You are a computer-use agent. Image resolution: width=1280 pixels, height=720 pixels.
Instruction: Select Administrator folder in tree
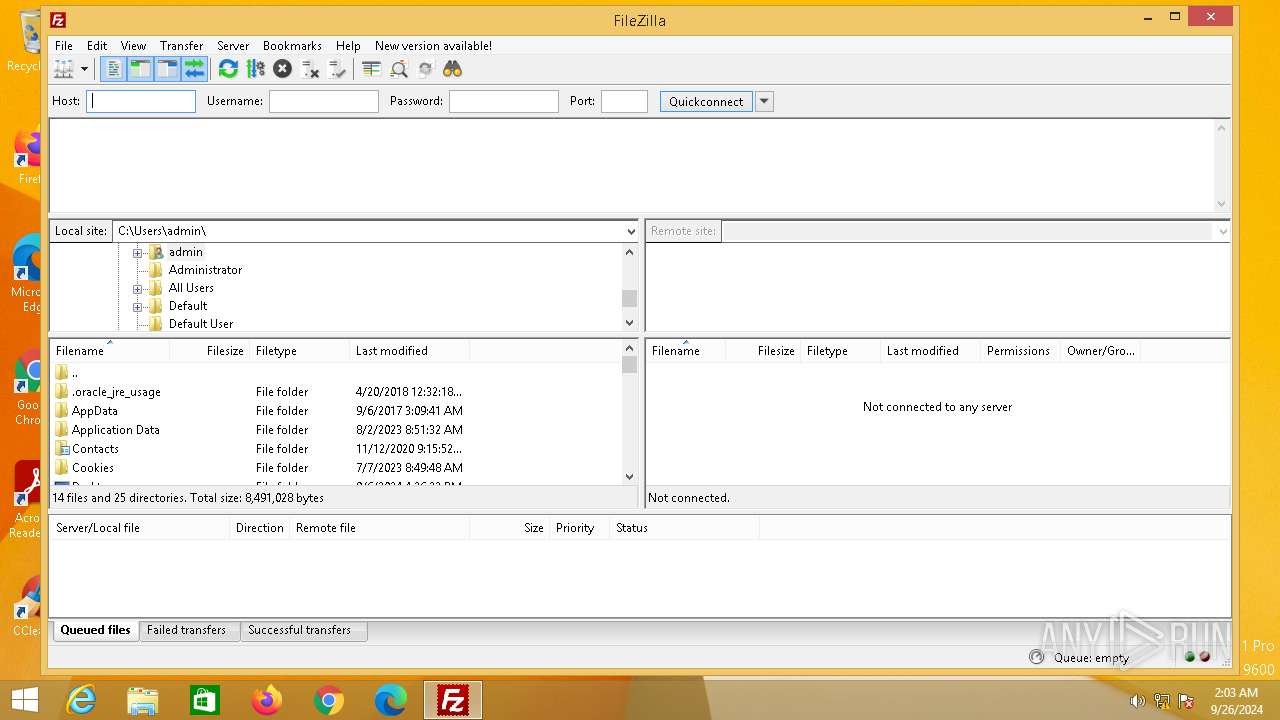point(205,270)
